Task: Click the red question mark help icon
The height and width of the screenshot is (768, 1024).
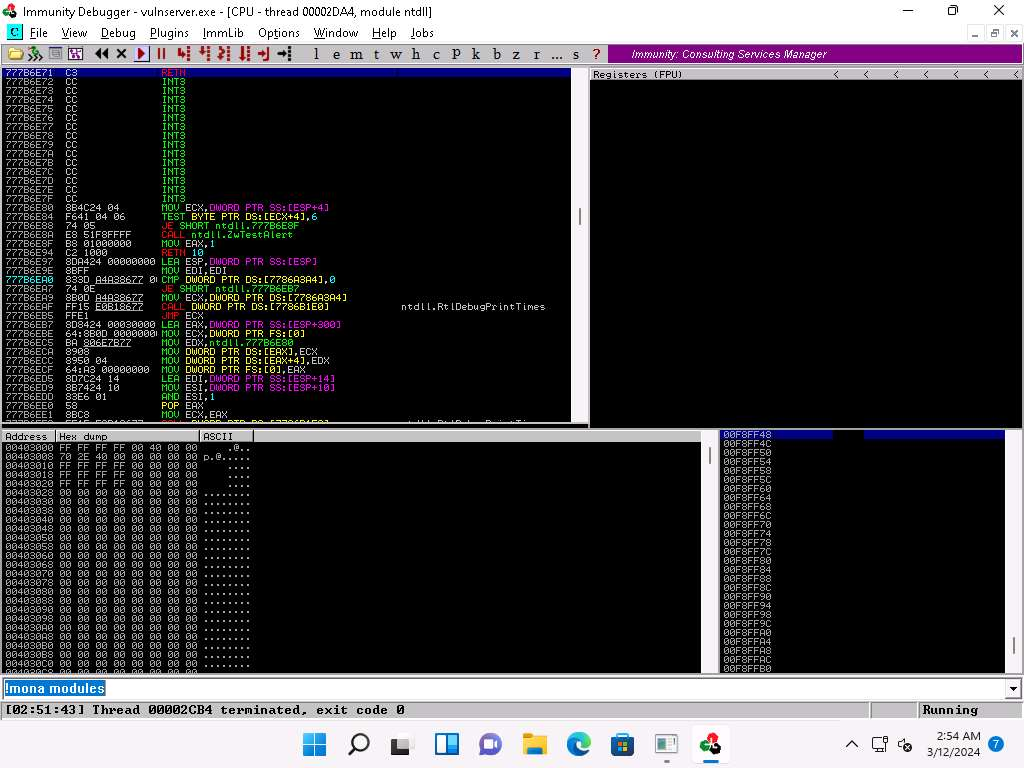Action: (x=596, y=54)
